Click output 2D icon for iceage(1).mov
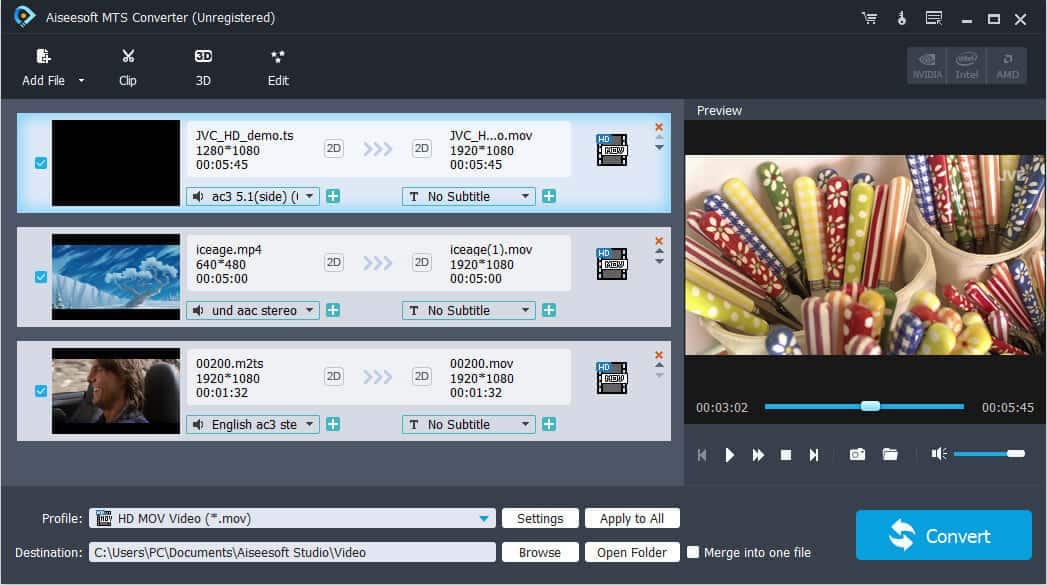Viewport: 1047px width, 585px height. click(x=421, y=262)
